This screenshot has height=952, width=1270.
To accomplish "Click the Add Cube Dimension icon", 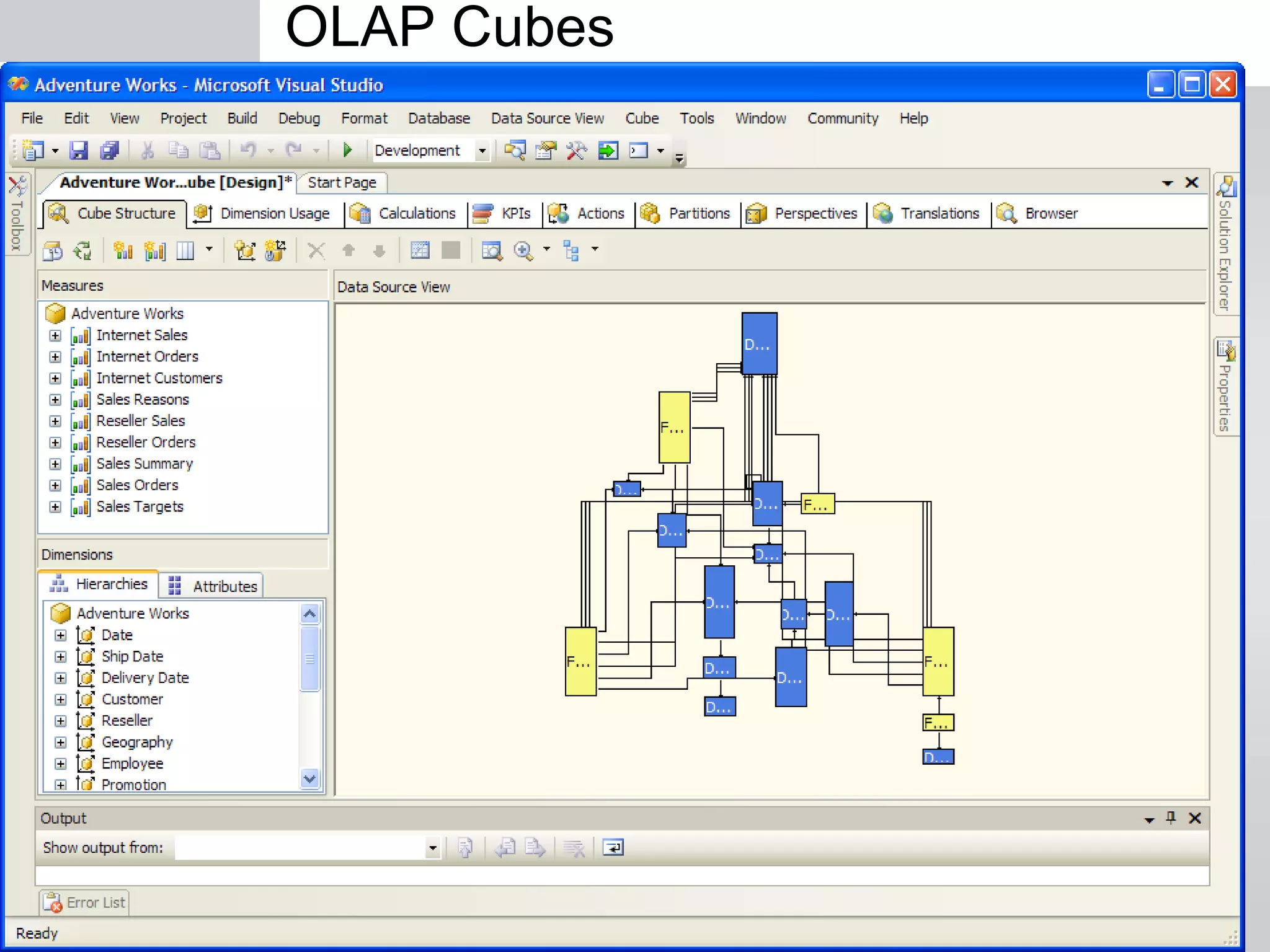I will [245, 250].
